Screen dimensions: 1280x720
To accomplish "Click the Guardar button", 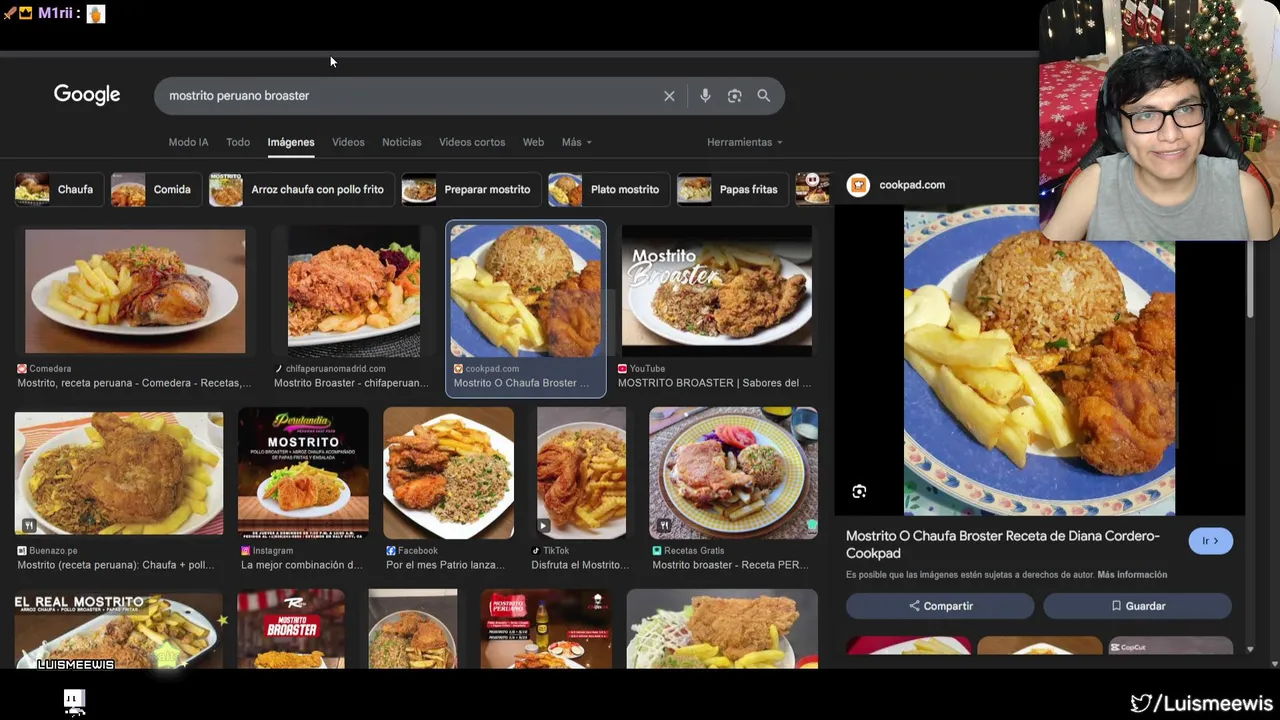I will click(1138, 606).
